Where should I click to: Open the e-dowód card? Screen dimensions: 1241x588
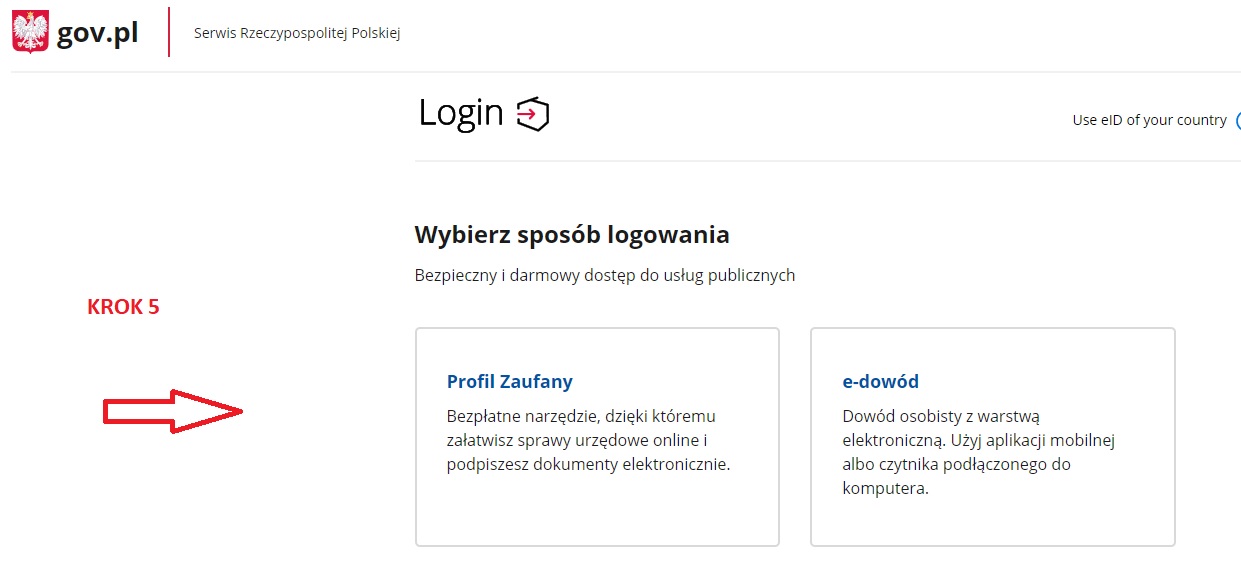click(x=991, y=436)
